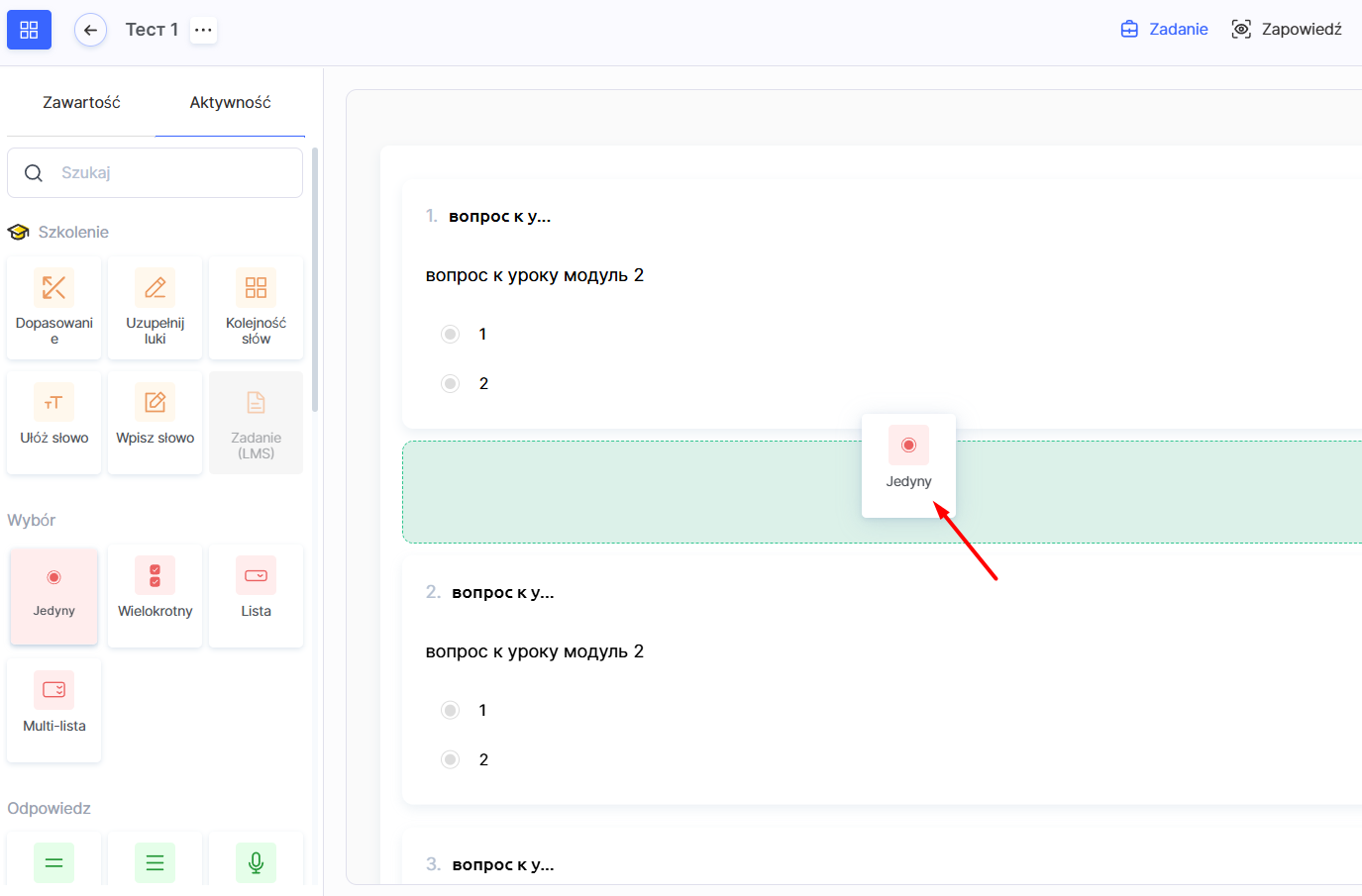
Task: Click the Szukaj search field
Action: click(x=168, y=173)
